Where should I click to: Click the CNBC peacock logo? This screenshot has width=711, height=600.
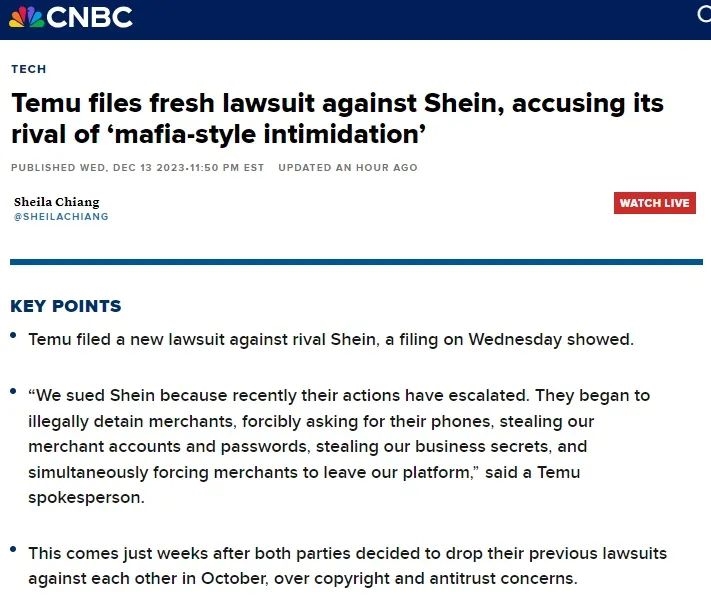pos(25,16)
